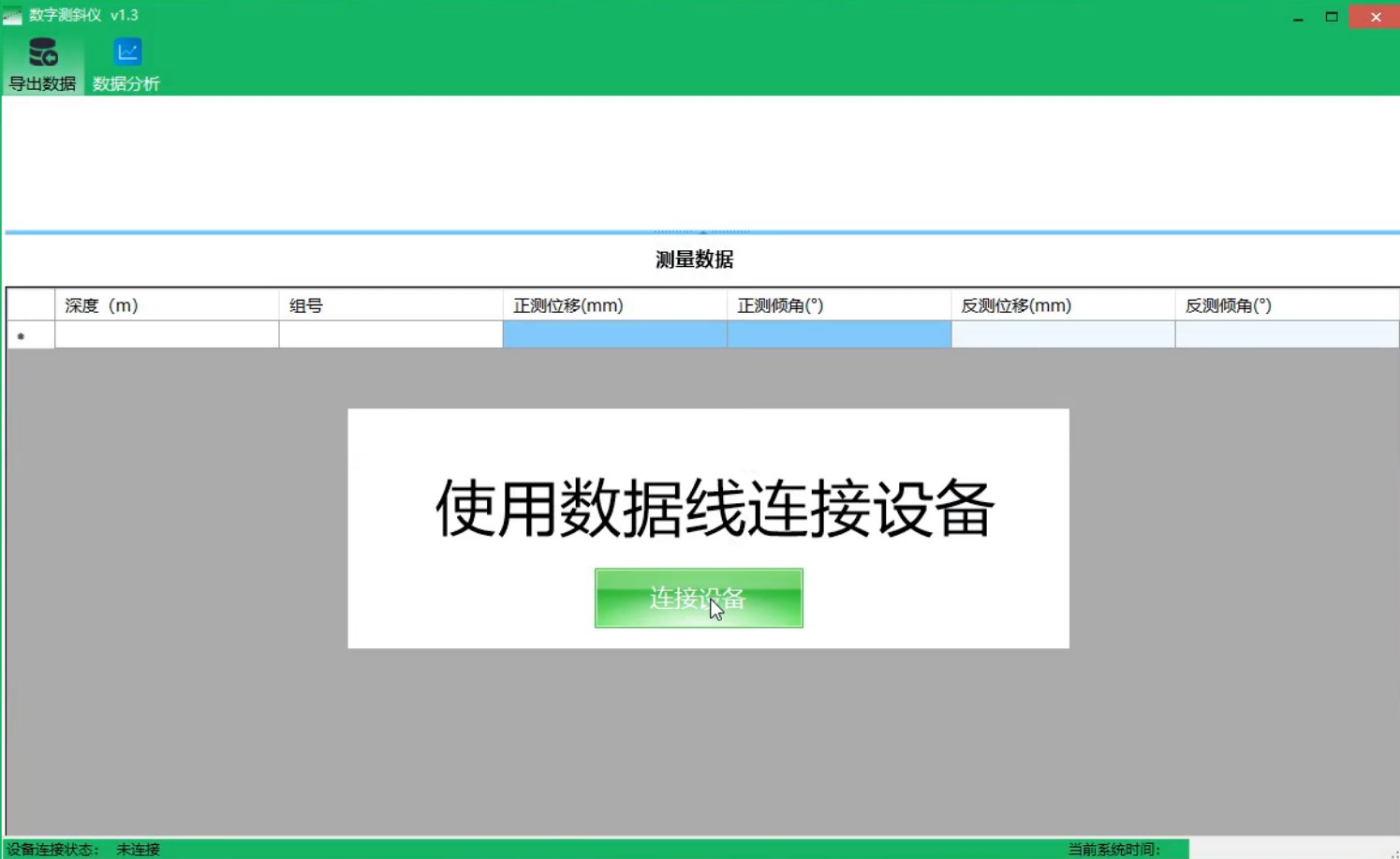Viewport: 1400px width, 859px height.
Task: Click the 正测位移(mm) column header
Action: pyautogui.click(x=614, y=305)
